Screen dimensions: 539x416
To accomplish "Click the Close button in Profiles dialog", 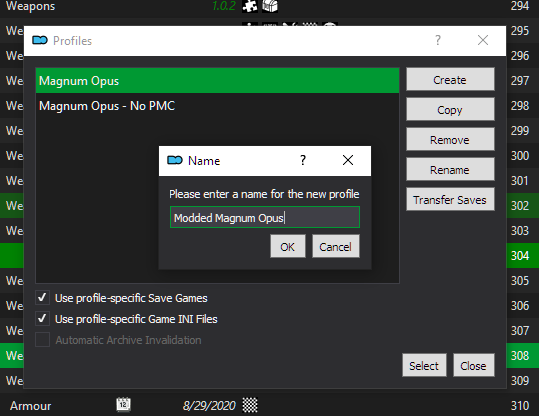I will coord(474,365).
